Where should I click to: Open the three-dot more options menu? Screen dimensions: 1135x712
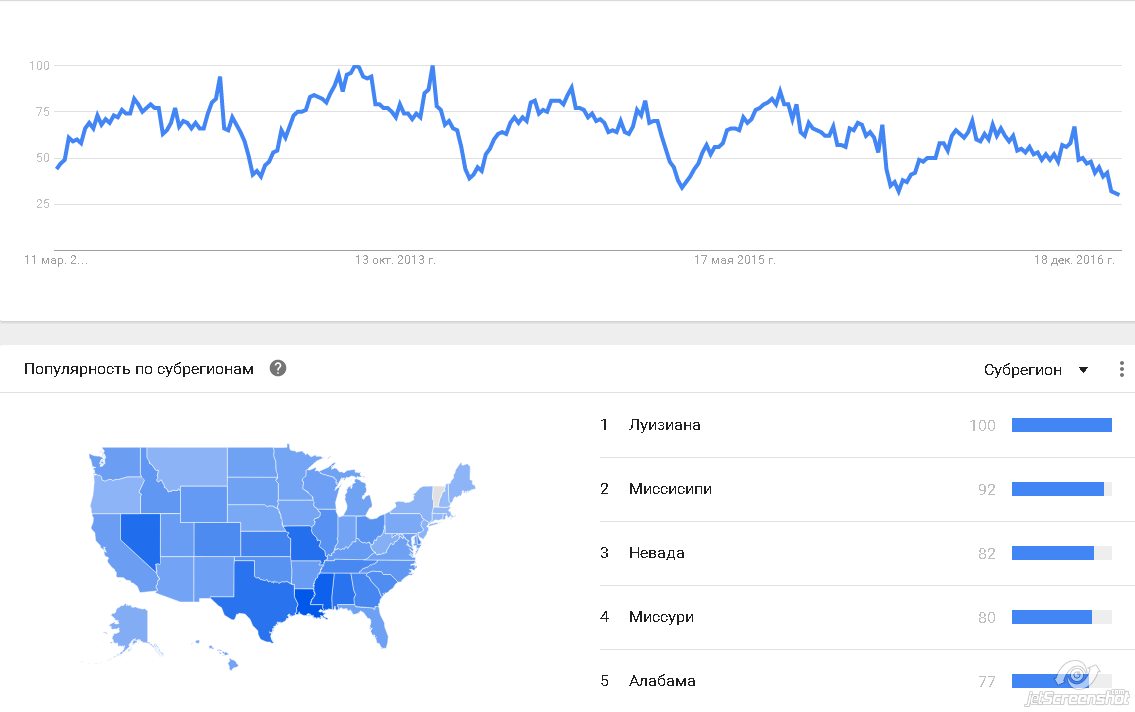point(1122,369)
